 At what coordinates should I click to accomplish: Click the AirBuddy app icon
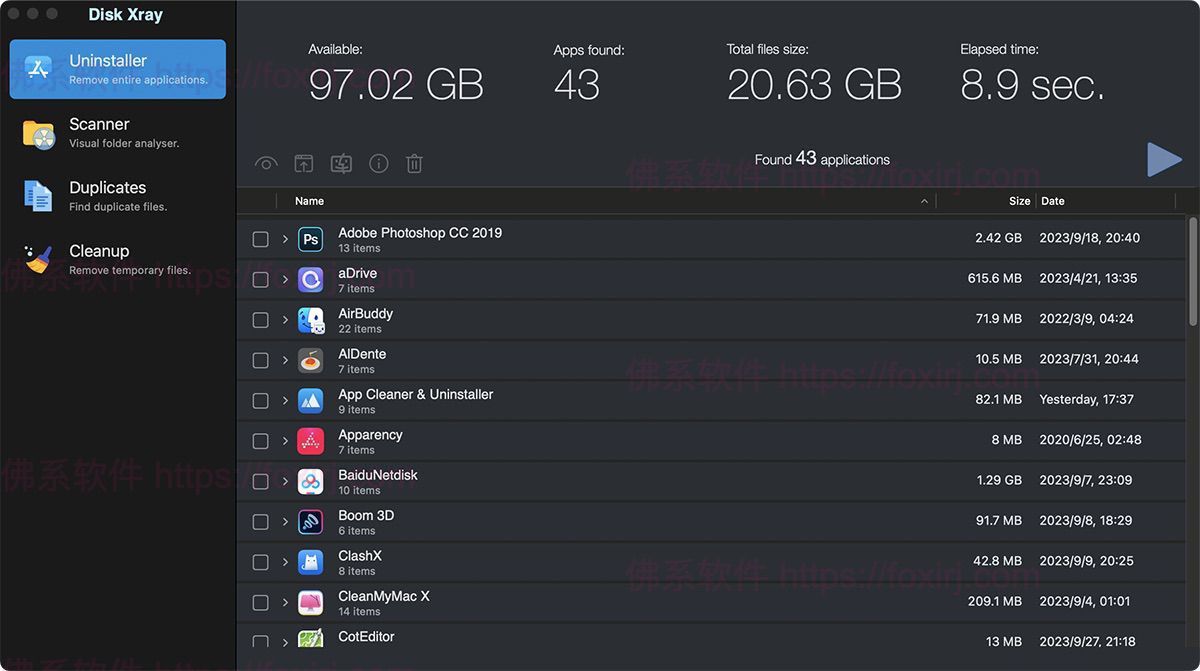point(310,320)
